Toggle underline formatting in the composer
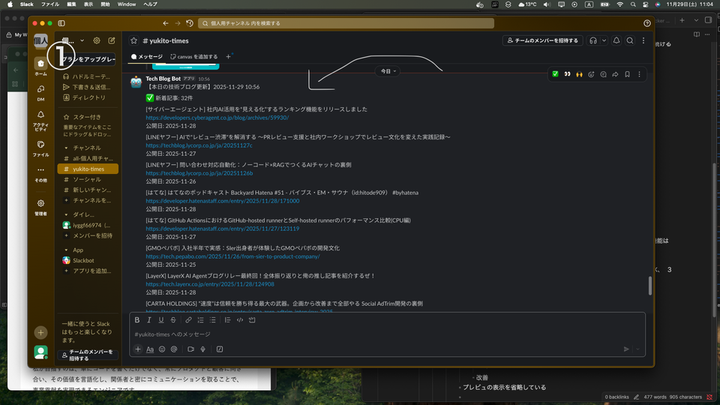Screen dimensions: 720x405 tap(161, 320)
